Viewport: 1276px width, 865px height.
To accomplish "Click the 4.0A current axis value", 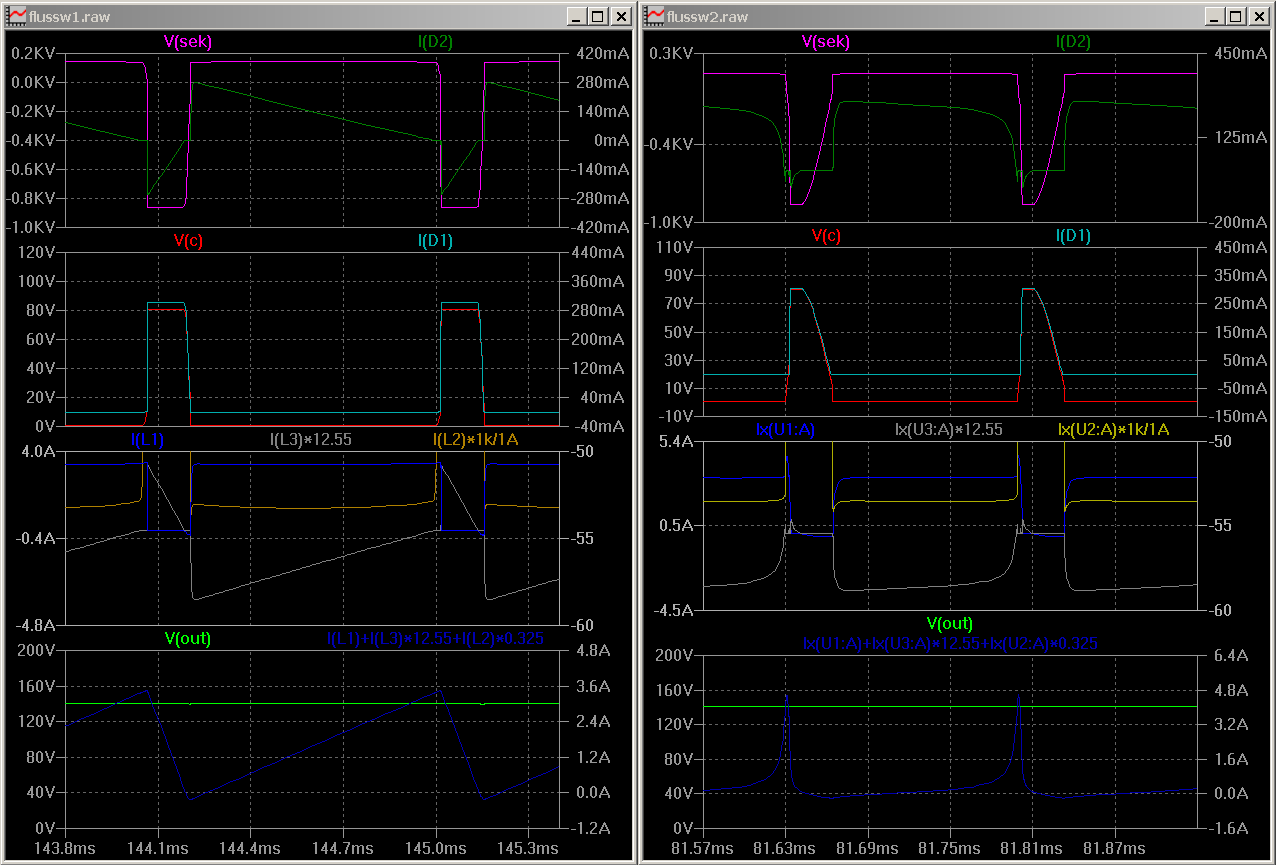I will [37, 451].
